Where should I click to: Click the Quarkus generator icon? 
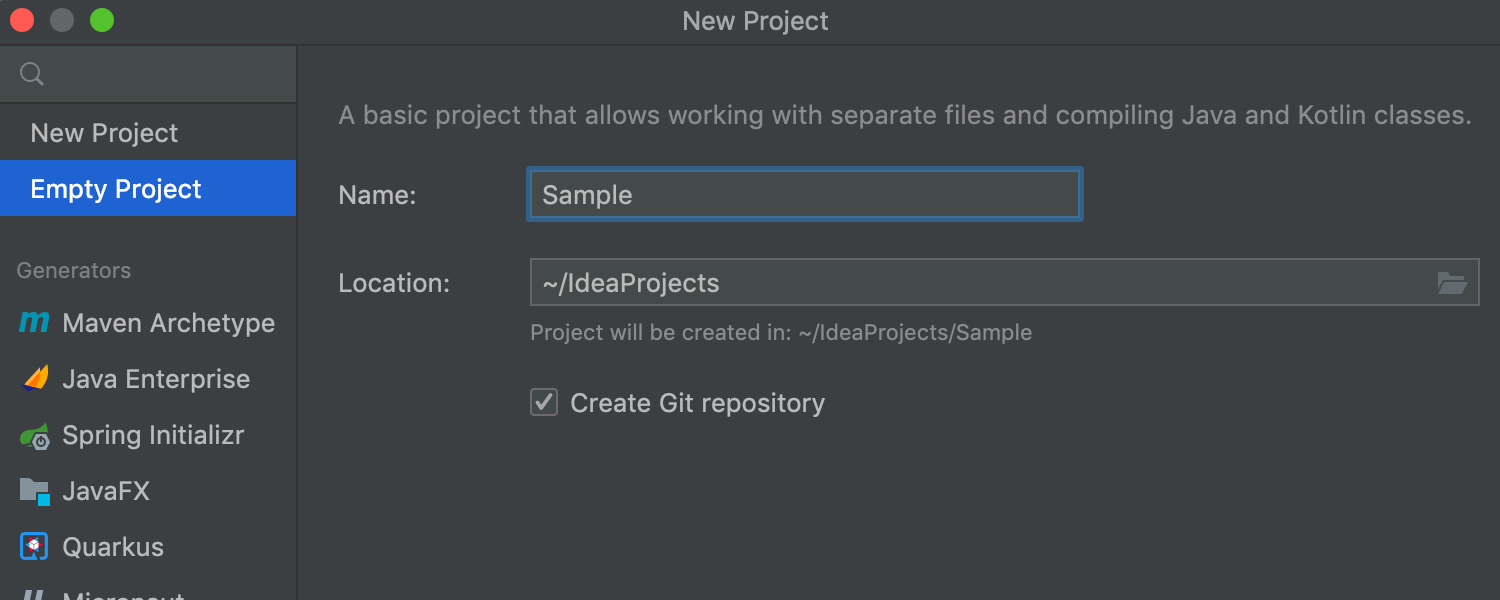click(35, 547)
